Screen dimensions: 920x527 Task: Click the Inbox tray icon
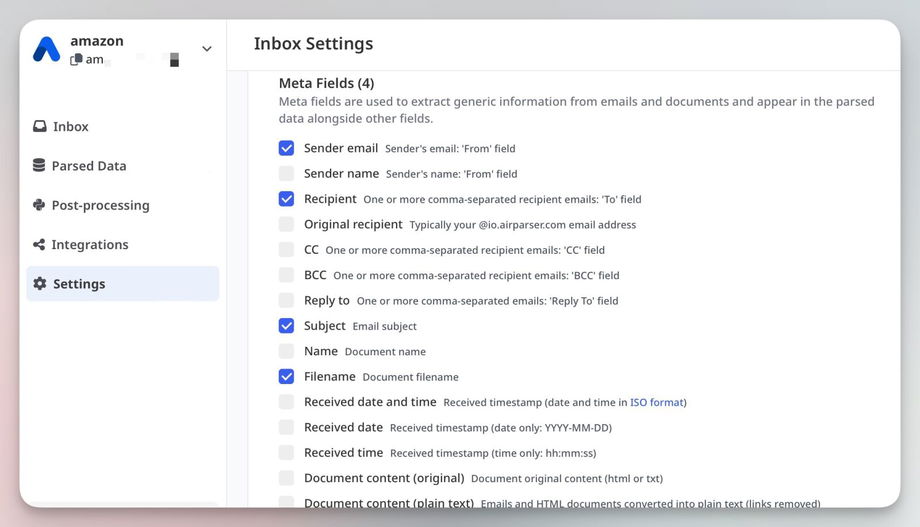[x=40, y=127]
